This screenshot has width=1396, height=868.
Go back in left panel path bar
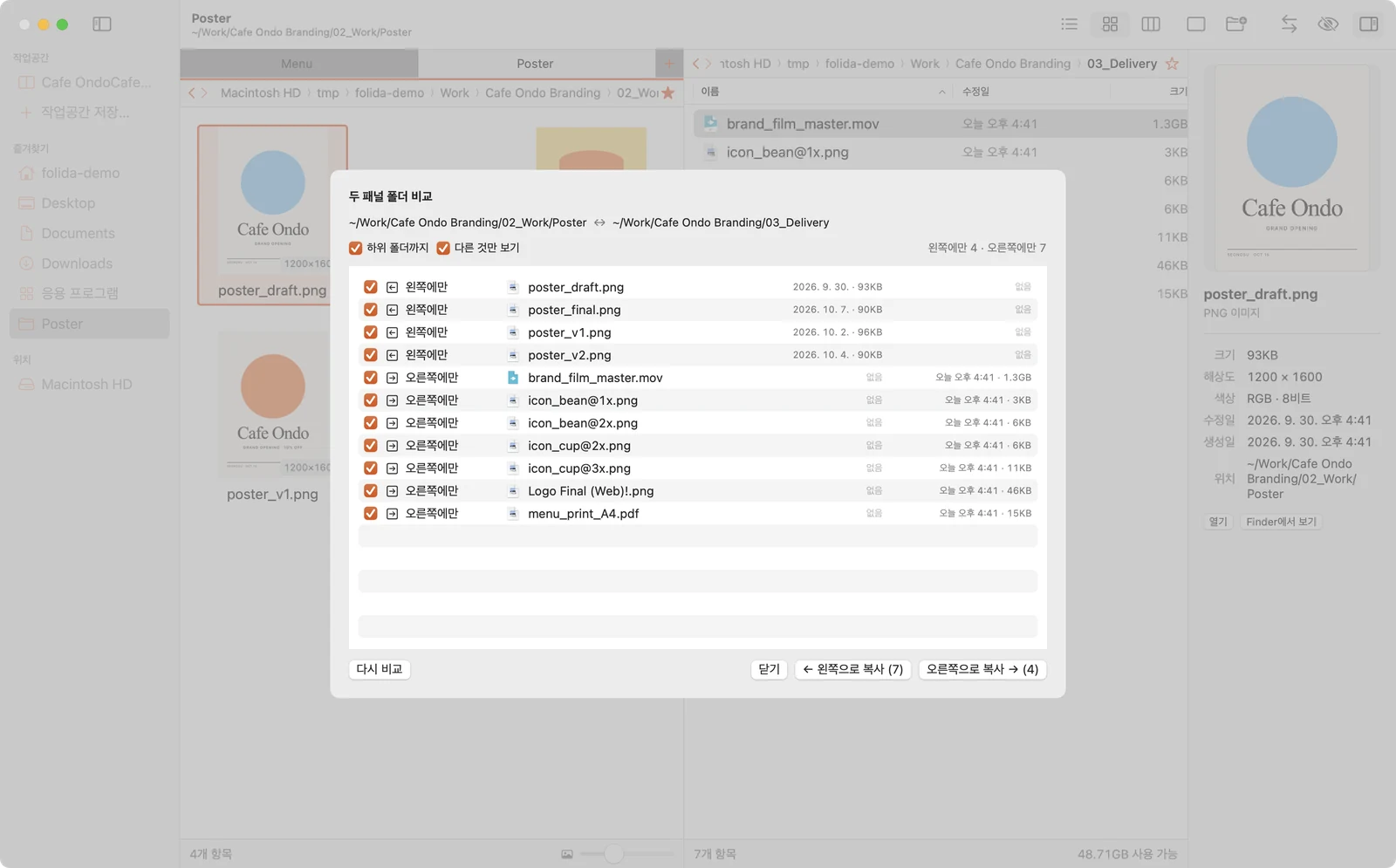click(x=193, y=92)
